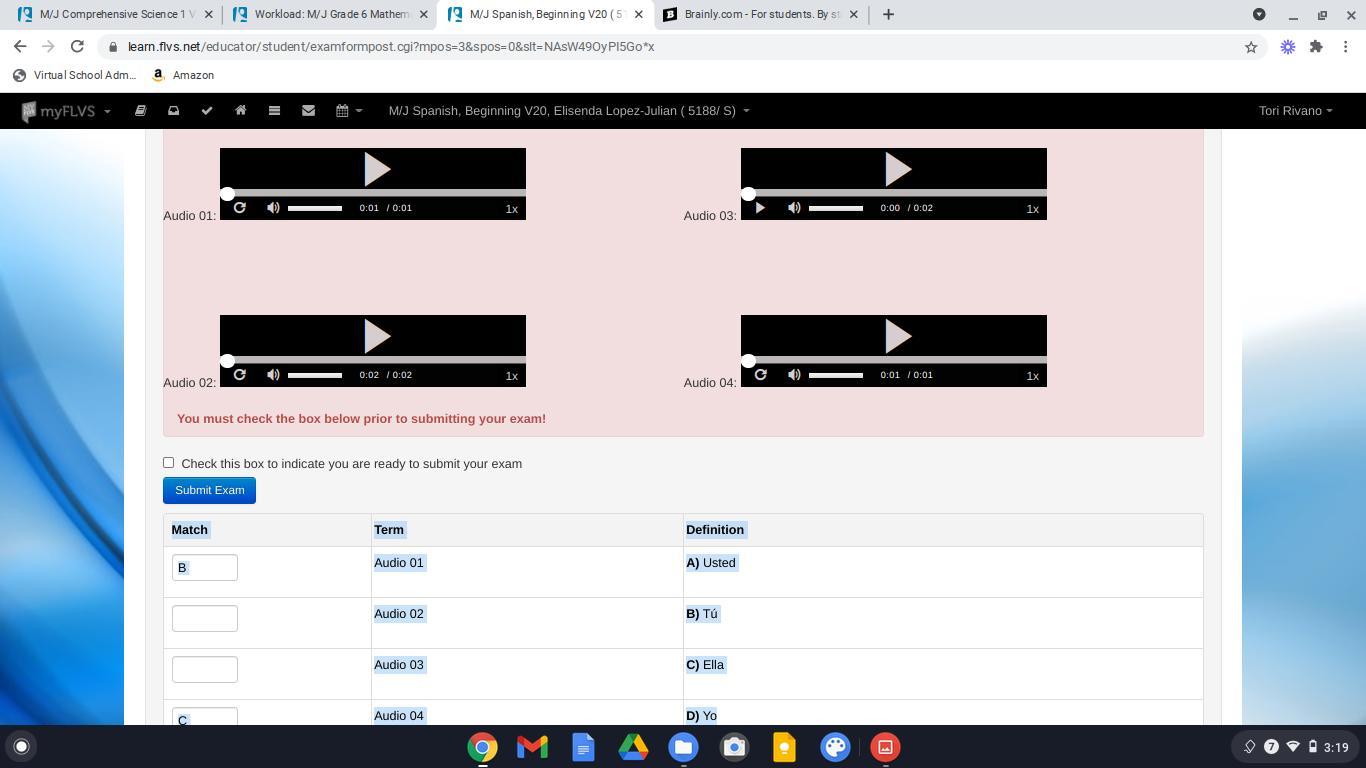Click the Match input for Audio 02

(205, 618)
